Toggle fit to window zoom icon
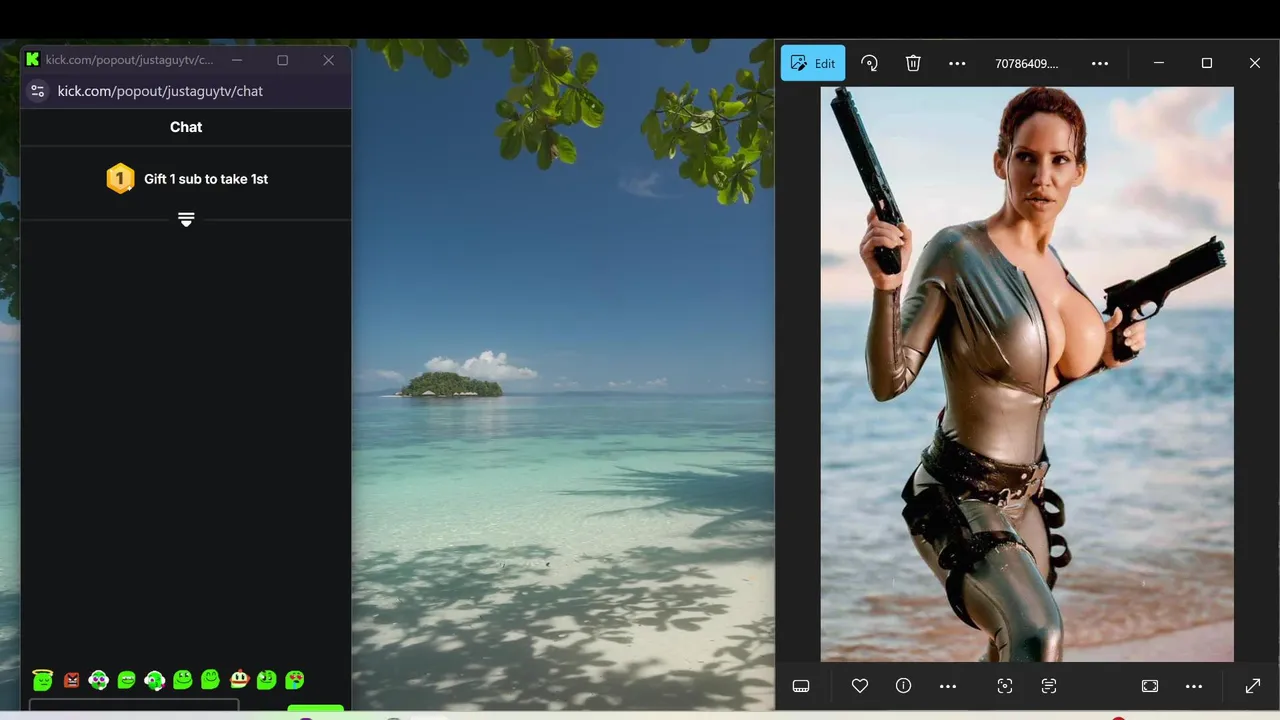Screen dimensions: 1280x720 tap(1150, 686)
